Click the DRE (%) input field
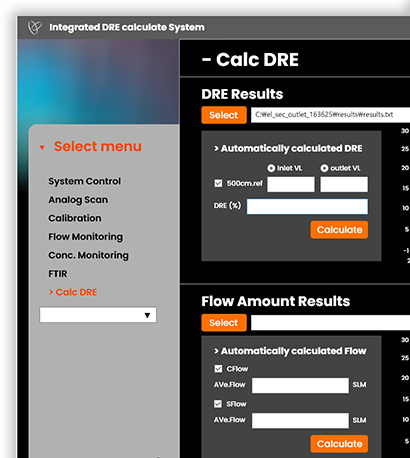 (307, 206)
